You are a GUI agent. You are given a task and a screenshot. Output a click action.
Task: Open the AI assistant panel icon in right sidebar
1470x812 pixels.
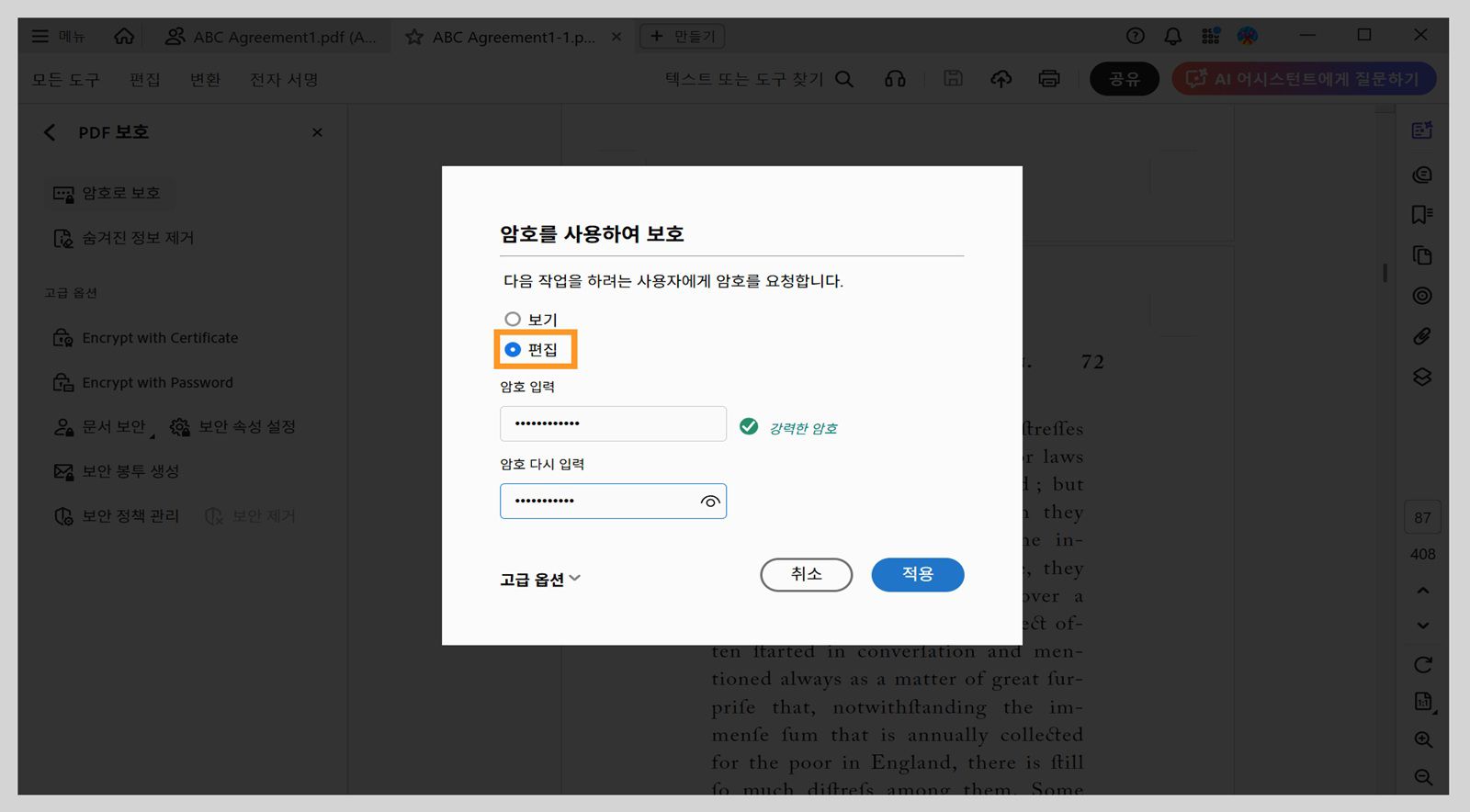click(1422, 130)
